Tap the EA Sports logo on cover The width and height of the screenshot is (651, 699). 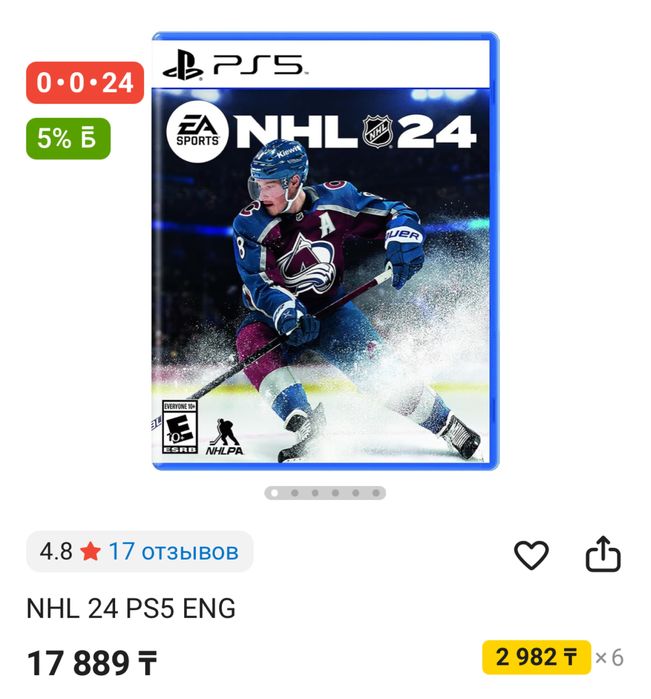198,132
